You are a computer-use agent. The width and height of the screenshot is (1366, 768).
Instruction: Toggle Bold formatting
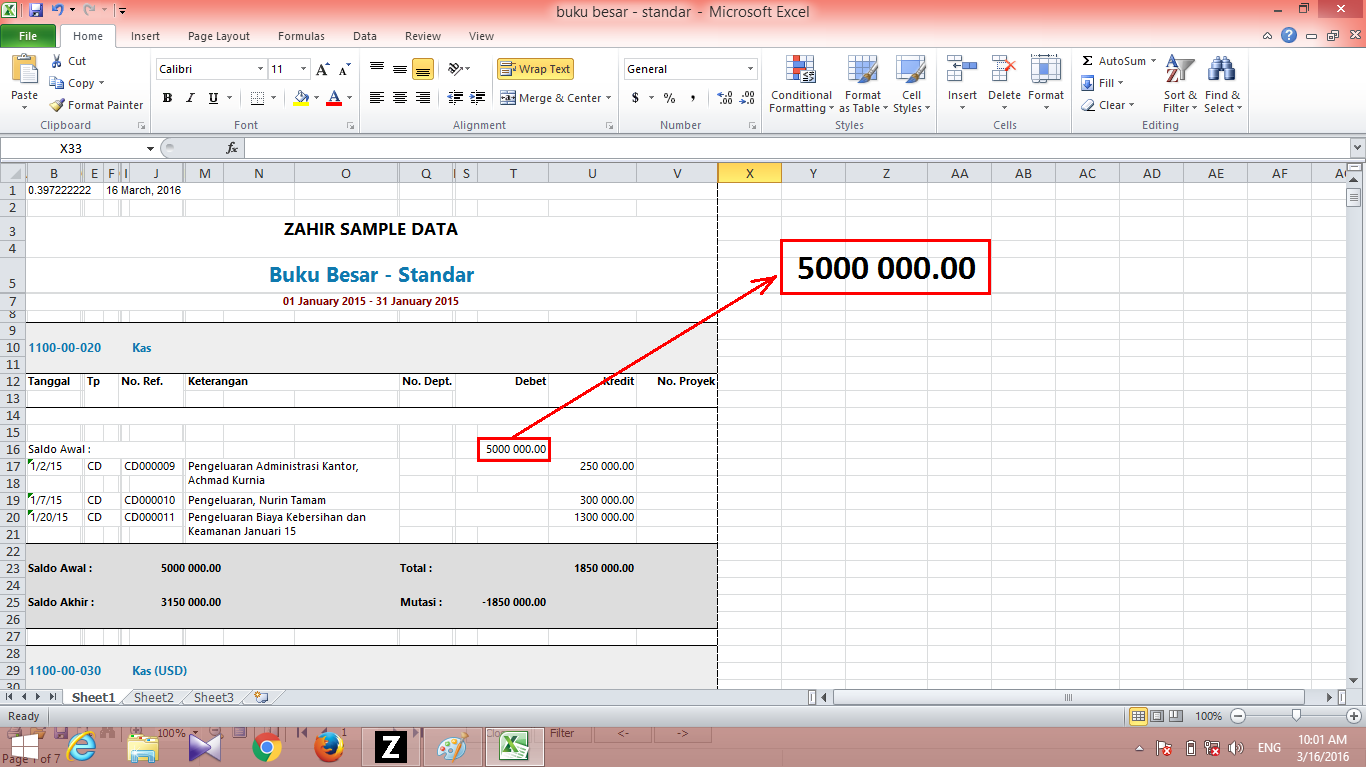(167, 98)
